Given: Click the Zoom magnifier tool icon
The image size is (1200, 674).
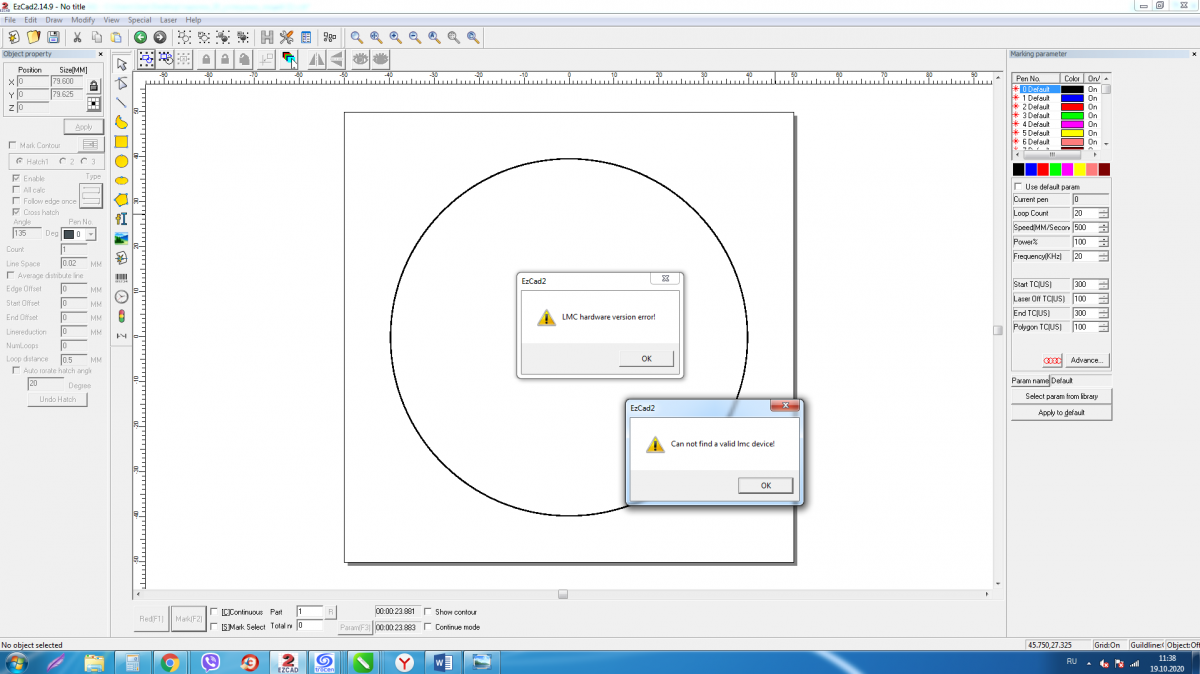Looking at the screenshot, I should coord(356,37).
